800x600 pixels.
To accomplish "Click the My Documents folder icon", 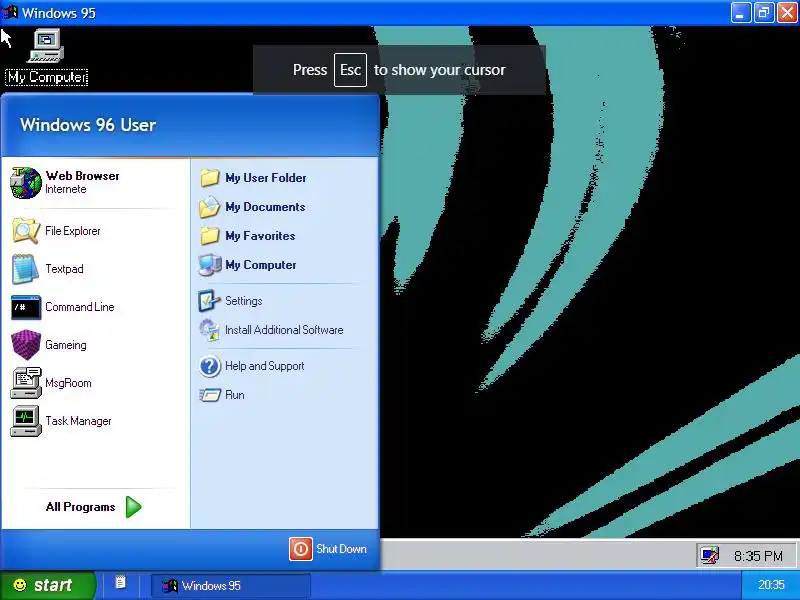I will tap(209, 207).
